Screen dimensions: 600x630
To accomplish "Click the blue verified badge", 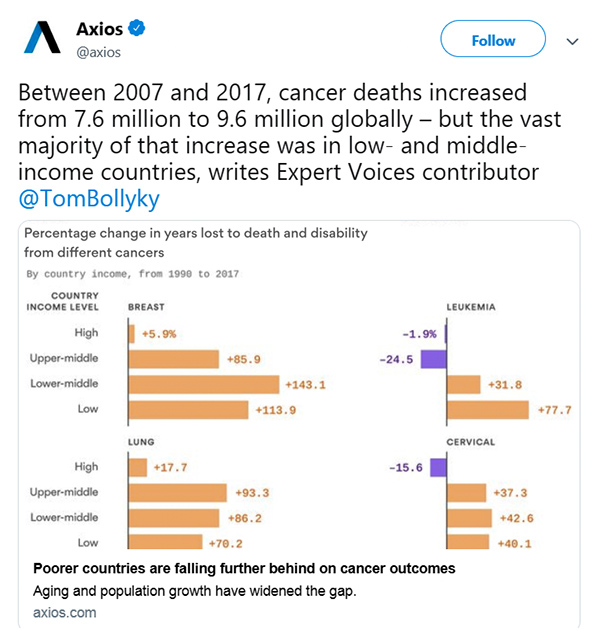I will tap(137, 28).
